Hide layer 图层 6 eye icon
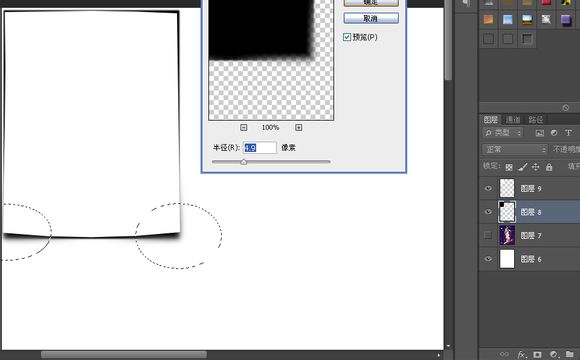Viewport: 580px width, 360px height. pyautogui.click(x=488, y=259)
